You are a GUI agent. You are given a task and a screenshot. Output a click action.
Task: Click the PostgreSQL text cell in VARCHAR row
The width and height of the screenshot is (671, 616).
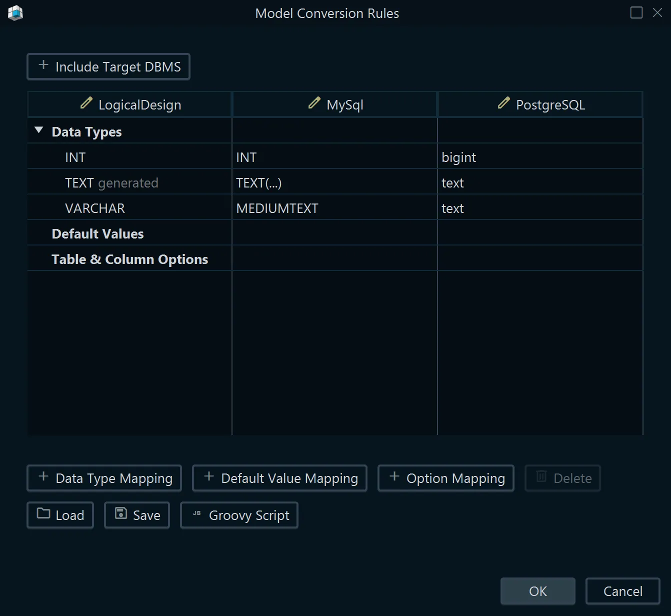[x=540, y=208]
